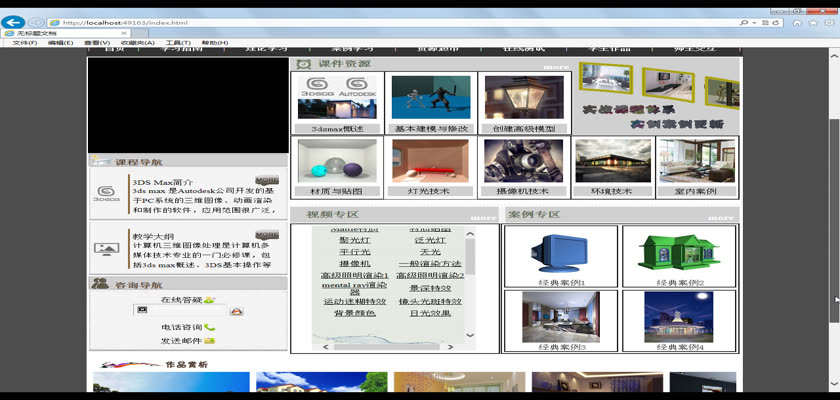This screenshot has width=840, height=400.
Task: Open the browser Home icon
Action: point(797,23)
